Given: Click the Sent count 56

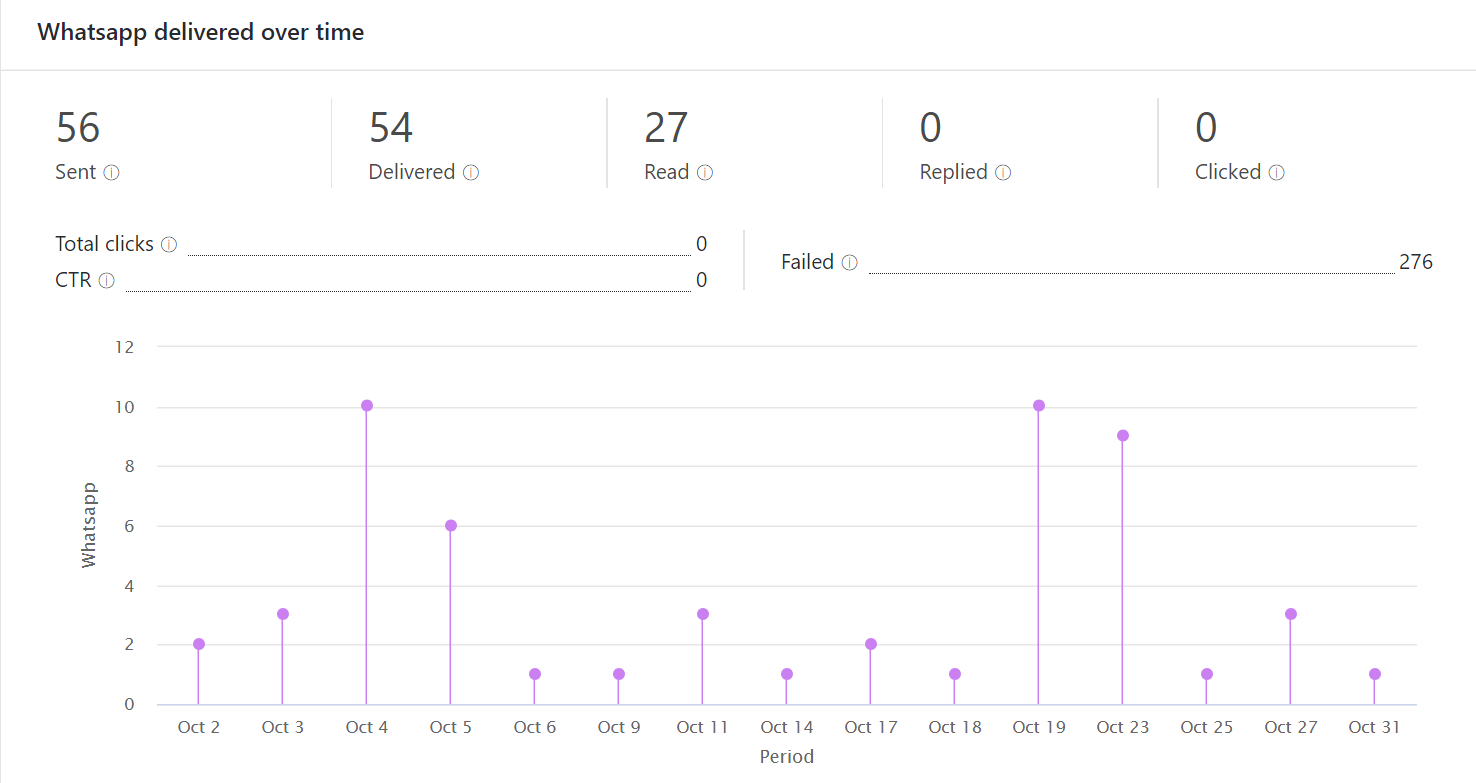Looking at the screenshot, I should pyautogui.click(x=78, y=128).
